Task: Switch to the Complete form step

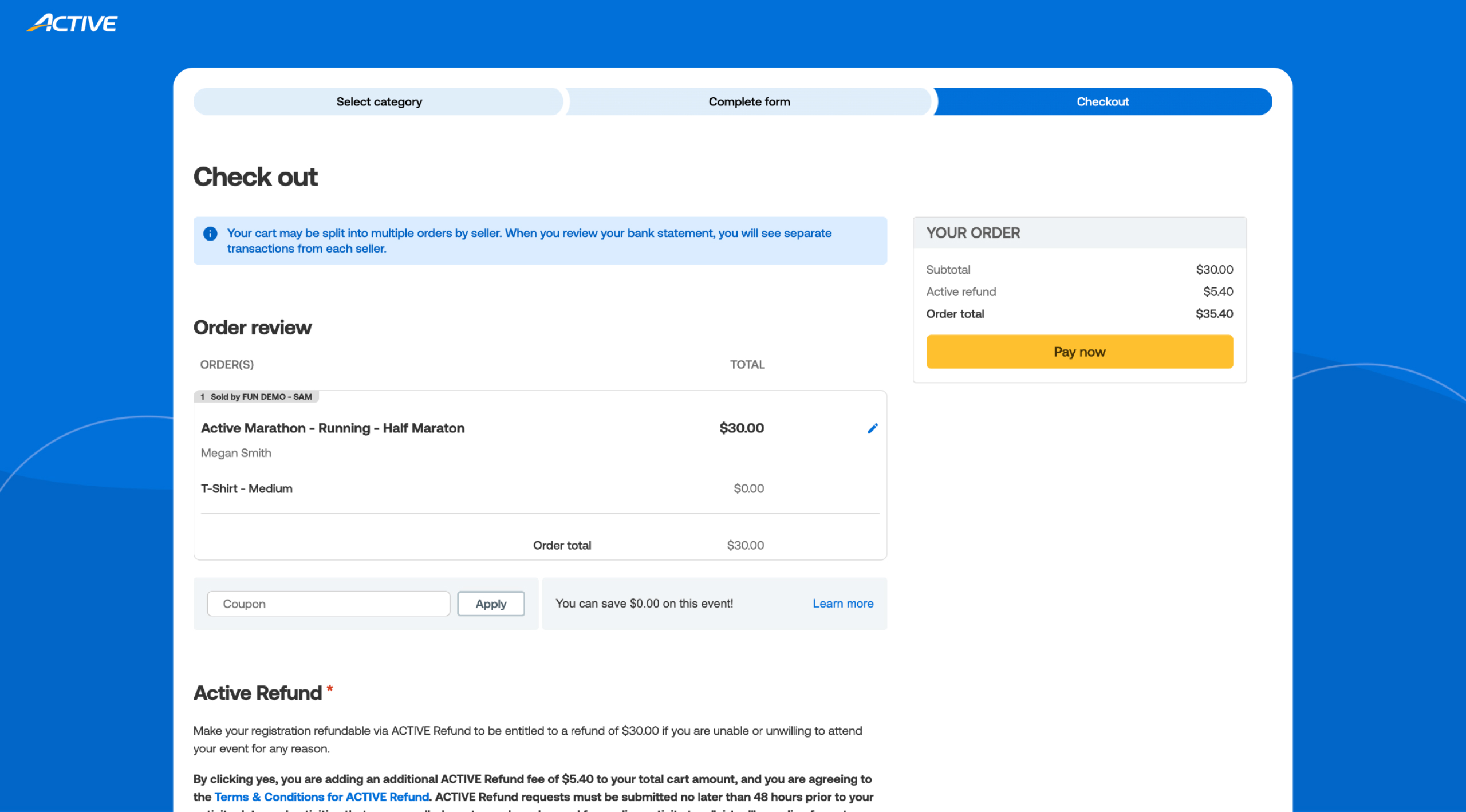Action: pyautogui.click(x=749, y=101)
